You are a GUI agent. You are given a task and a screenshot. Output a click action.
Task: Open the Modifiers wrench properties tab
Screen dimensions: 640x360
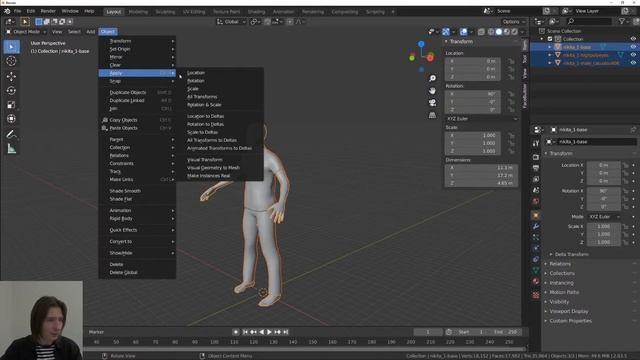pyautogui.click(x=536, y=227)
